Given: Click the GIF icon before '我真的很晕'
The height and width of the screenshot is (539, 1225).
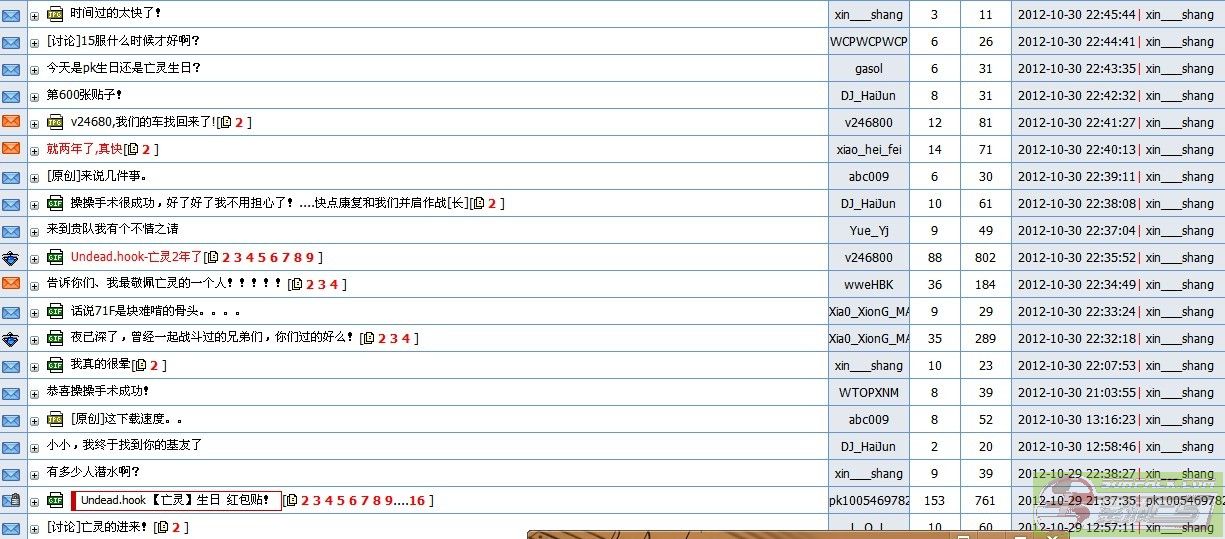Looking at the screenshot, I should tap(55, 365).
